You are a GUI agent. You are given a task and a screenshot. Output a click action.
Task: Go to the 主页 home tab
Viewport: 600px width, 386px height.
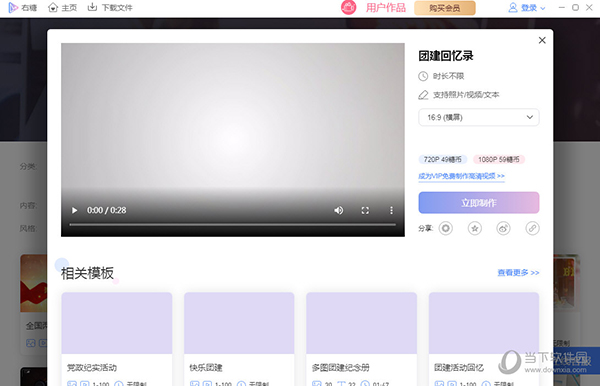click(63, 8)
